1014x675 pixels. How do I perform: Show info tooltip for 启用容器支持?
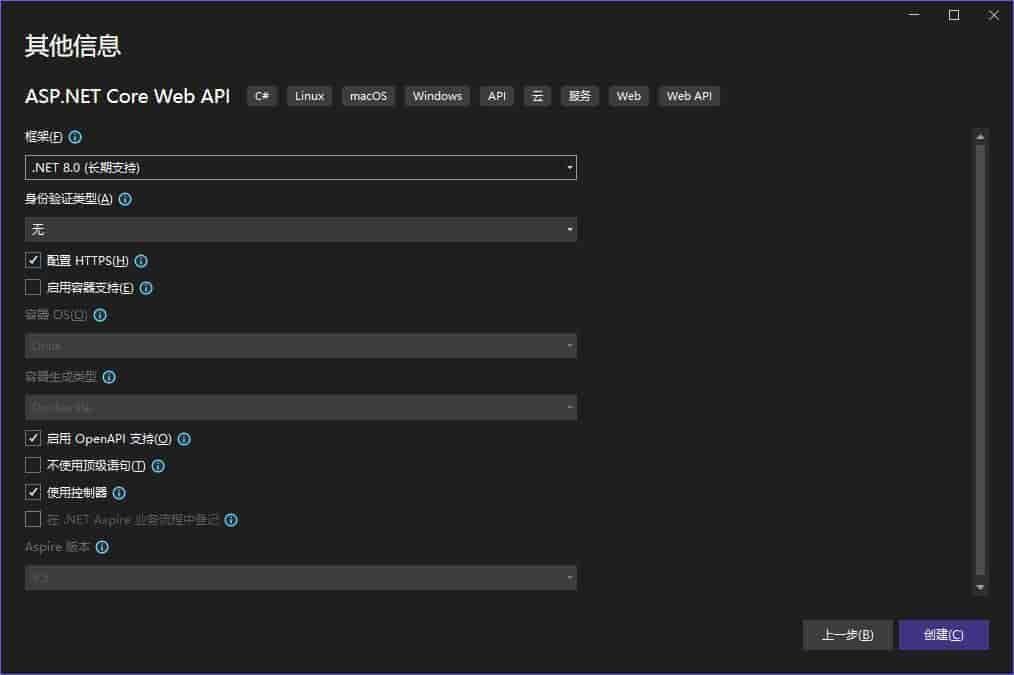point(146,288)
